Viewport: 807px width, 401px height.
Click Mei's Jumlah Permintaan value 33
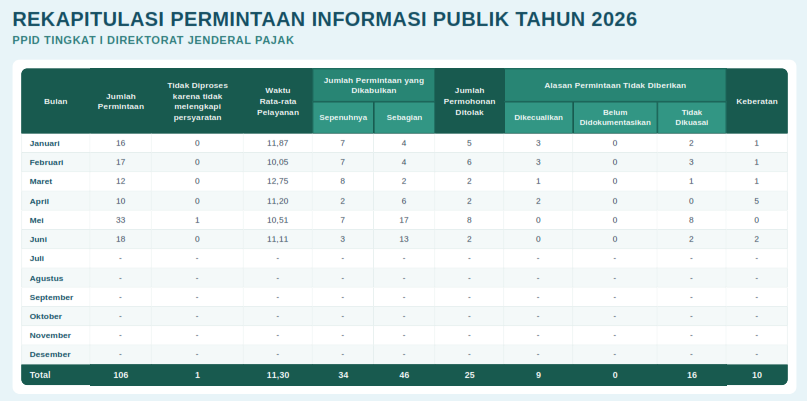point(121,220)
